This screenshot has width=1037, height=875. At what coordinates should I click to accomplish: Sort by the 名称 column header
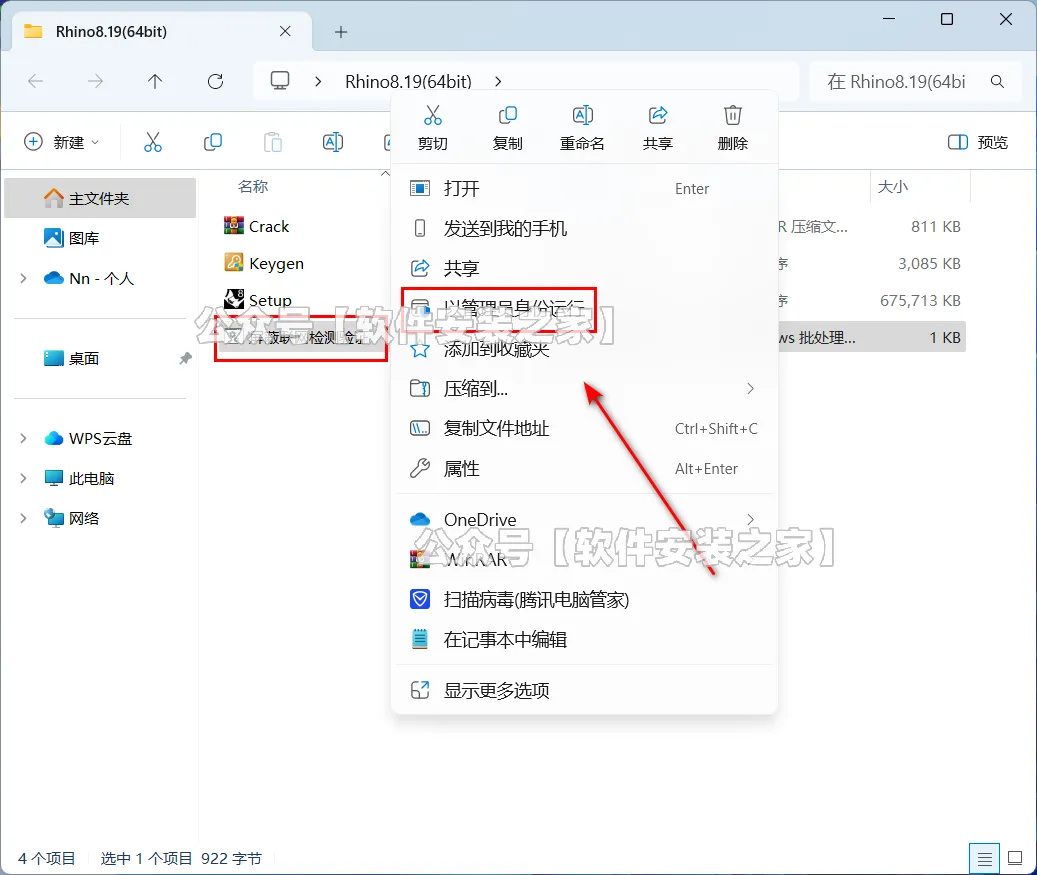click(253, 187)
